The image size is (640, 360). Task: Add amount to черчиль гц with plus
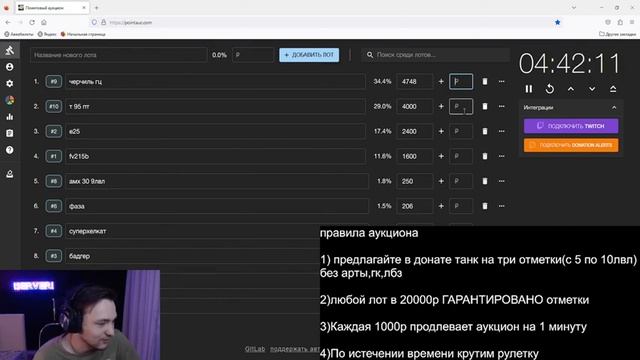tap(441, 82)
